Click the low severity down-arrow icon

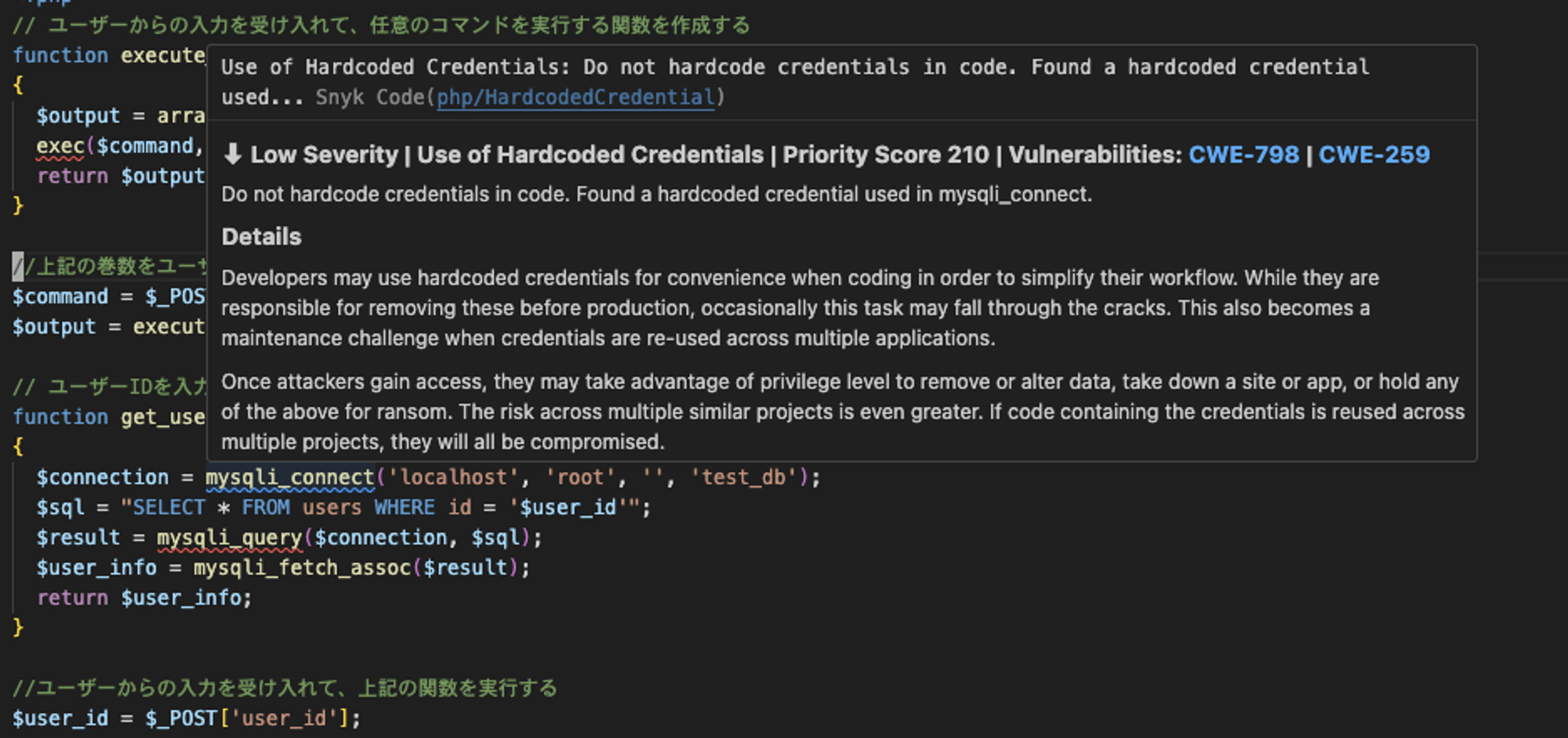coord(232,155)
